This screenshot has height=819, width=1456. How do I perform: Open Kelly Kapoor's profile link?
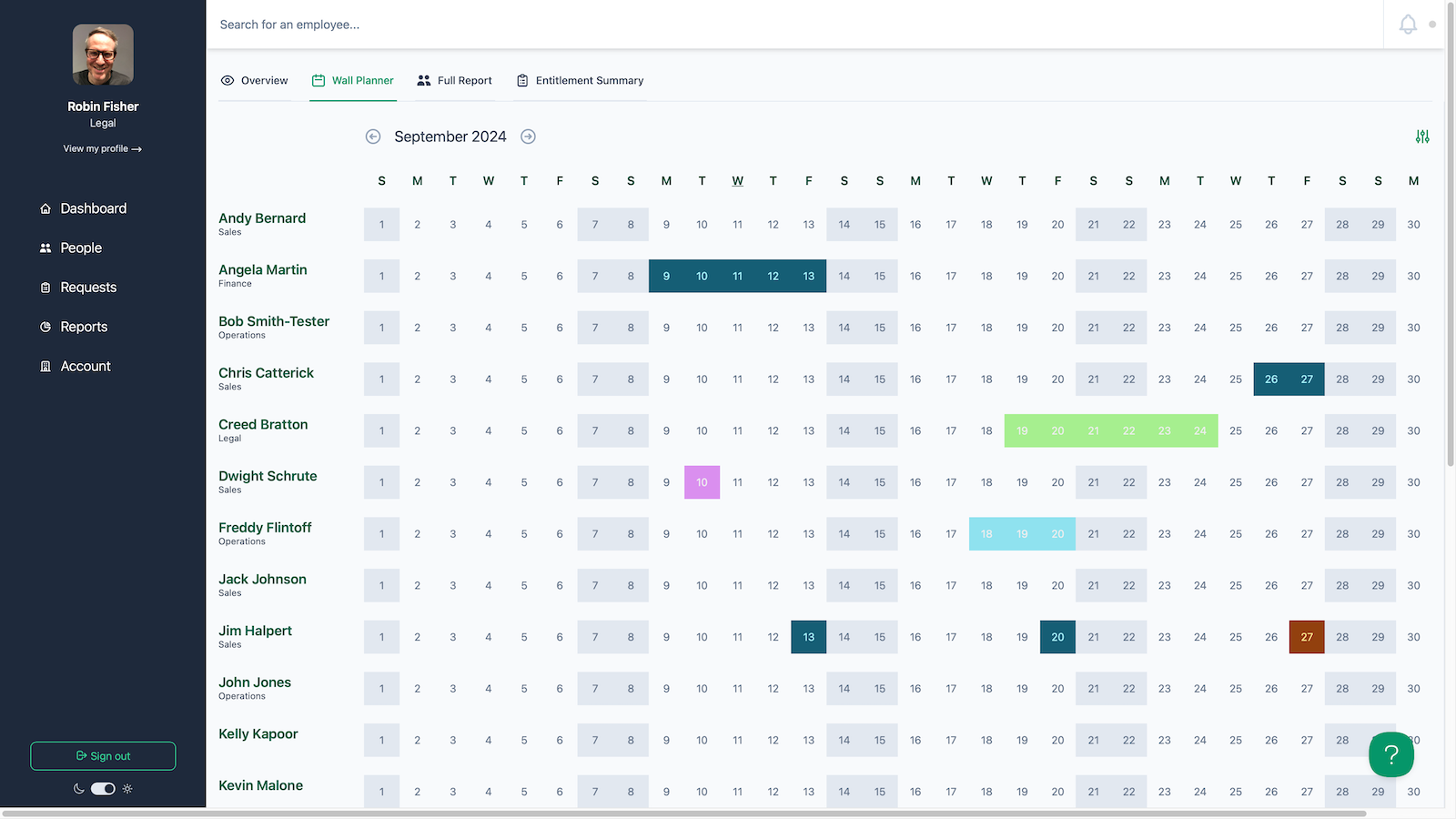point(258,734)
